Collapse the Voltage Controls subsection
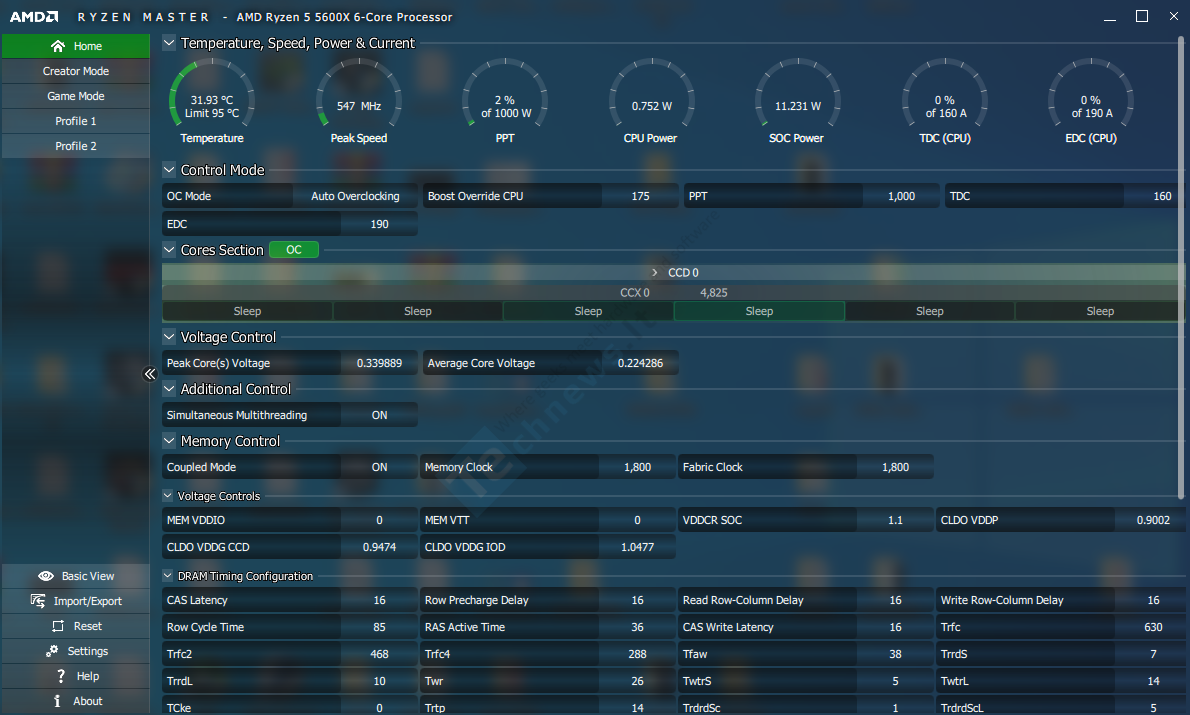The image size is (1190, 715). click(168, 496)
